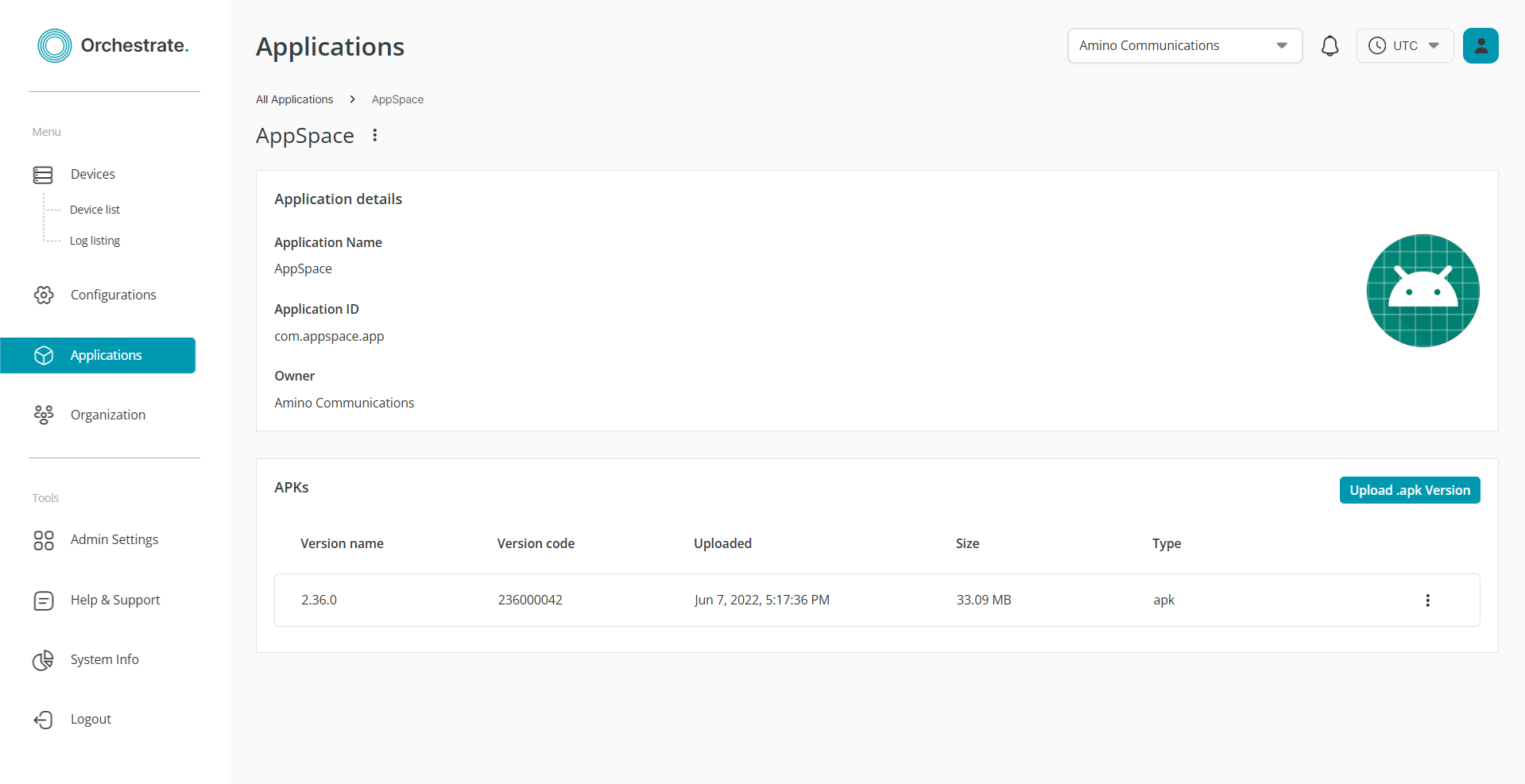Viewport: 1525px width, 784px height.
Task: Open the Amino Communications organization dropdown
Action: (x=1183, y=46)
